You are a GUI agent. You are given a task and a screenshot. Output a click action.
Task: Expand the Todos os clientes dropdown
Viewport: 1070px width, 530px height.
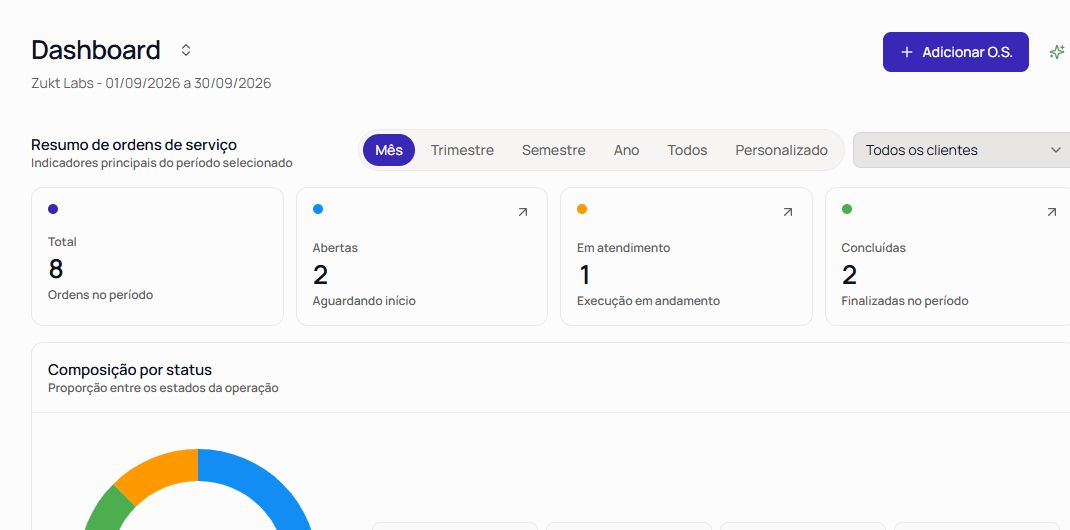[x=961, y=150]
